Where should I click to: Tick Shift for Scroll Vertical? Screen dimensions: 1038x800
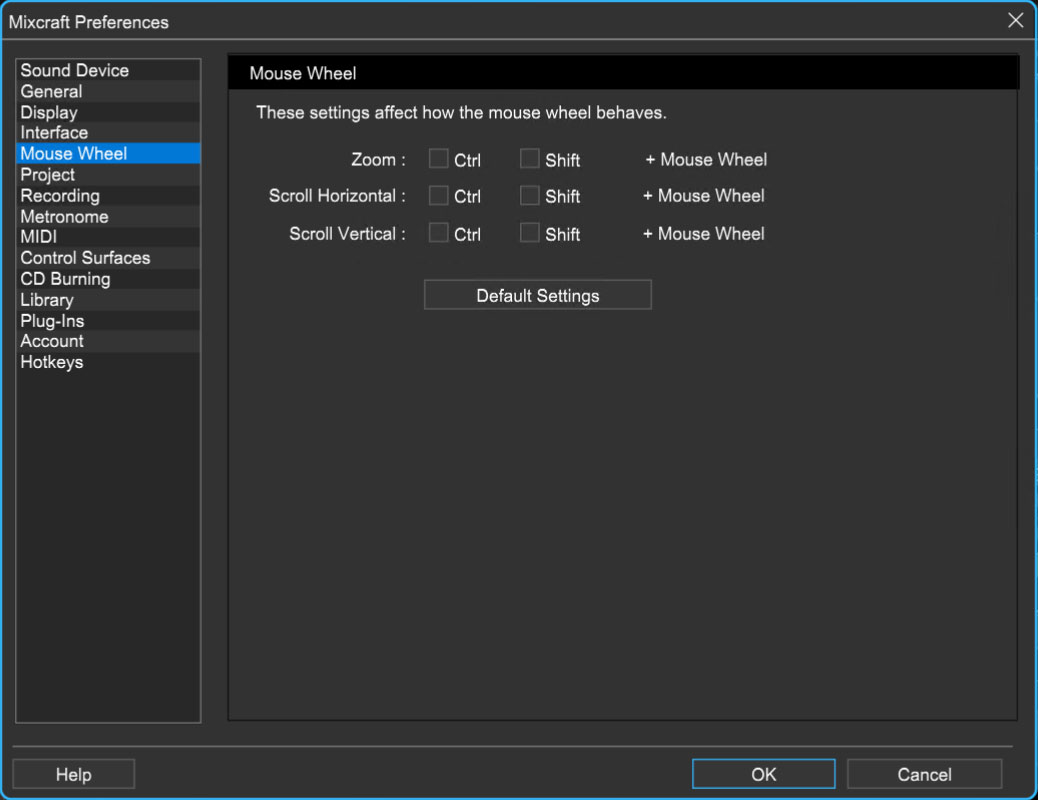click(530, 232)
